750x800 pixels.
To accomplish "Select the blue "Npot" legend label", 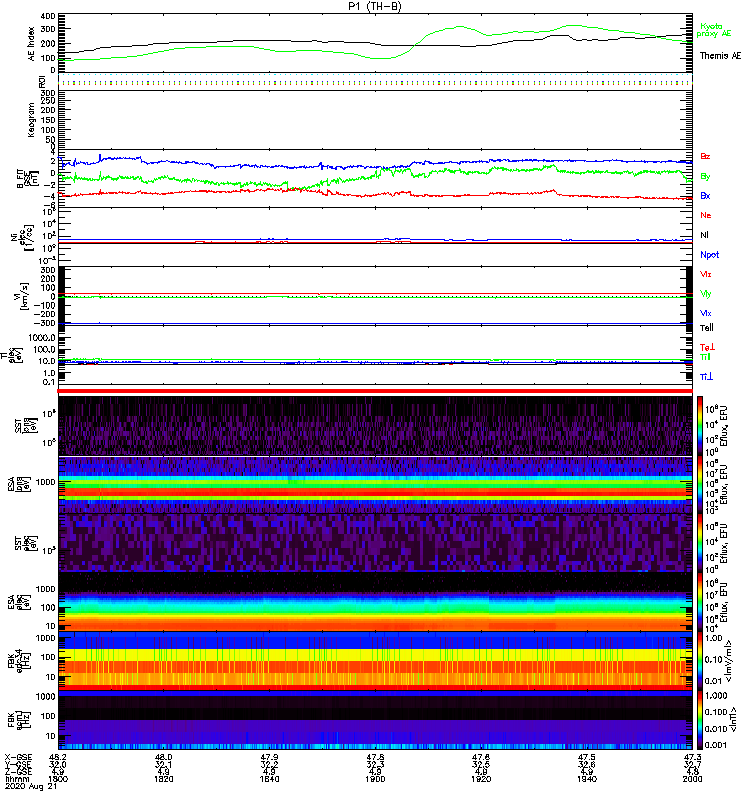I will click(x=710, y=254).
